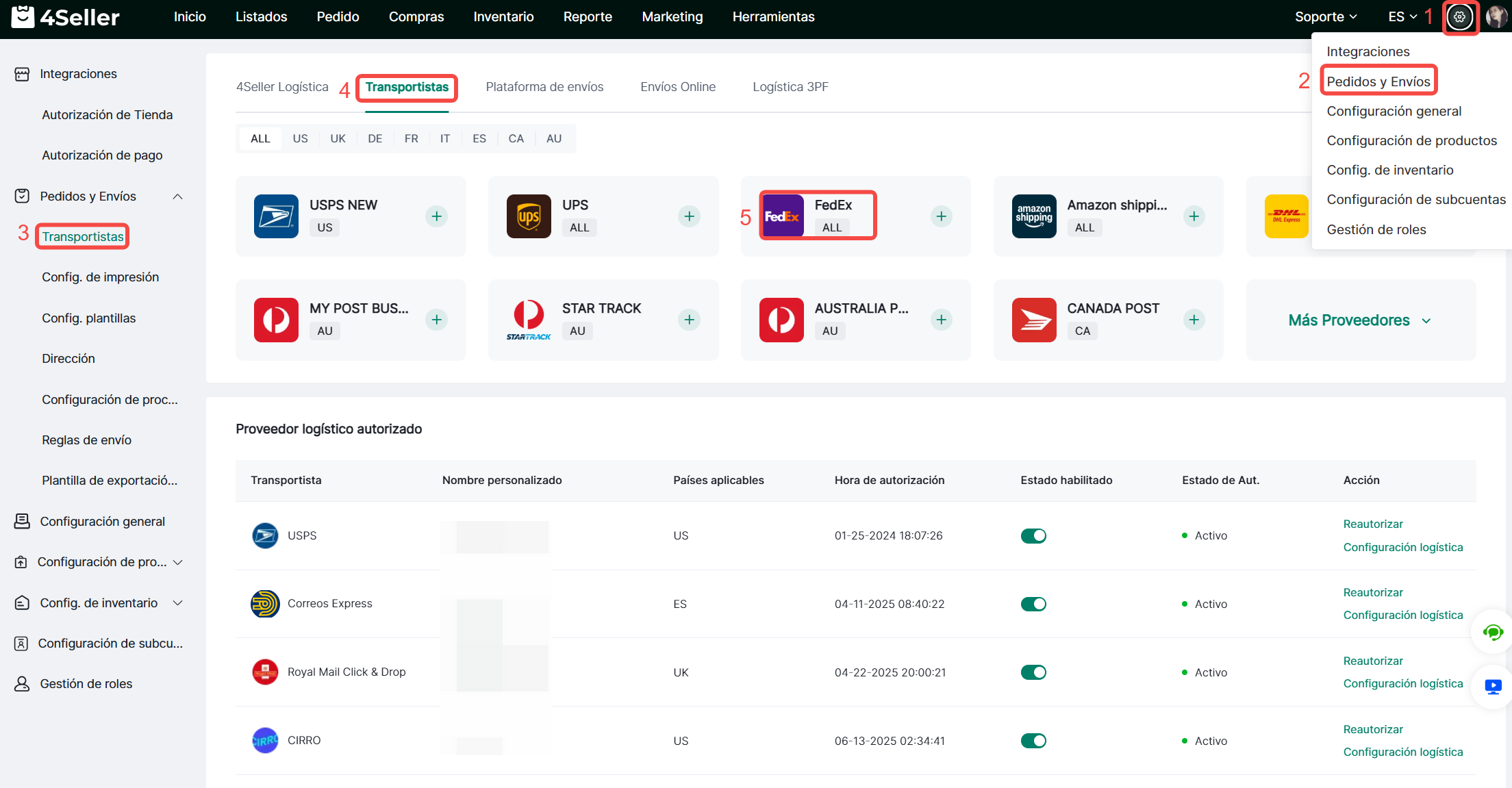Viewport: 1512px width, 788px height.
Task: Click the Star Track plus icon
Action: pos(689,320)
